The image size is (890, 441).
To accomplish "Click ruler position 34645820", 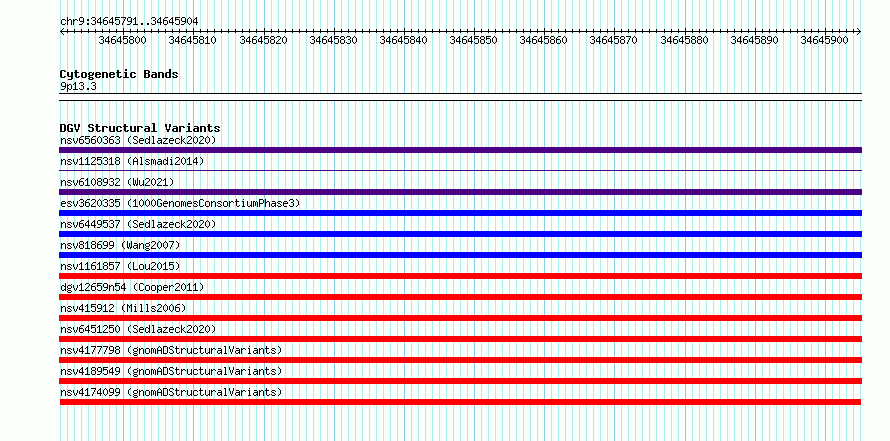I will coord(263,40).
